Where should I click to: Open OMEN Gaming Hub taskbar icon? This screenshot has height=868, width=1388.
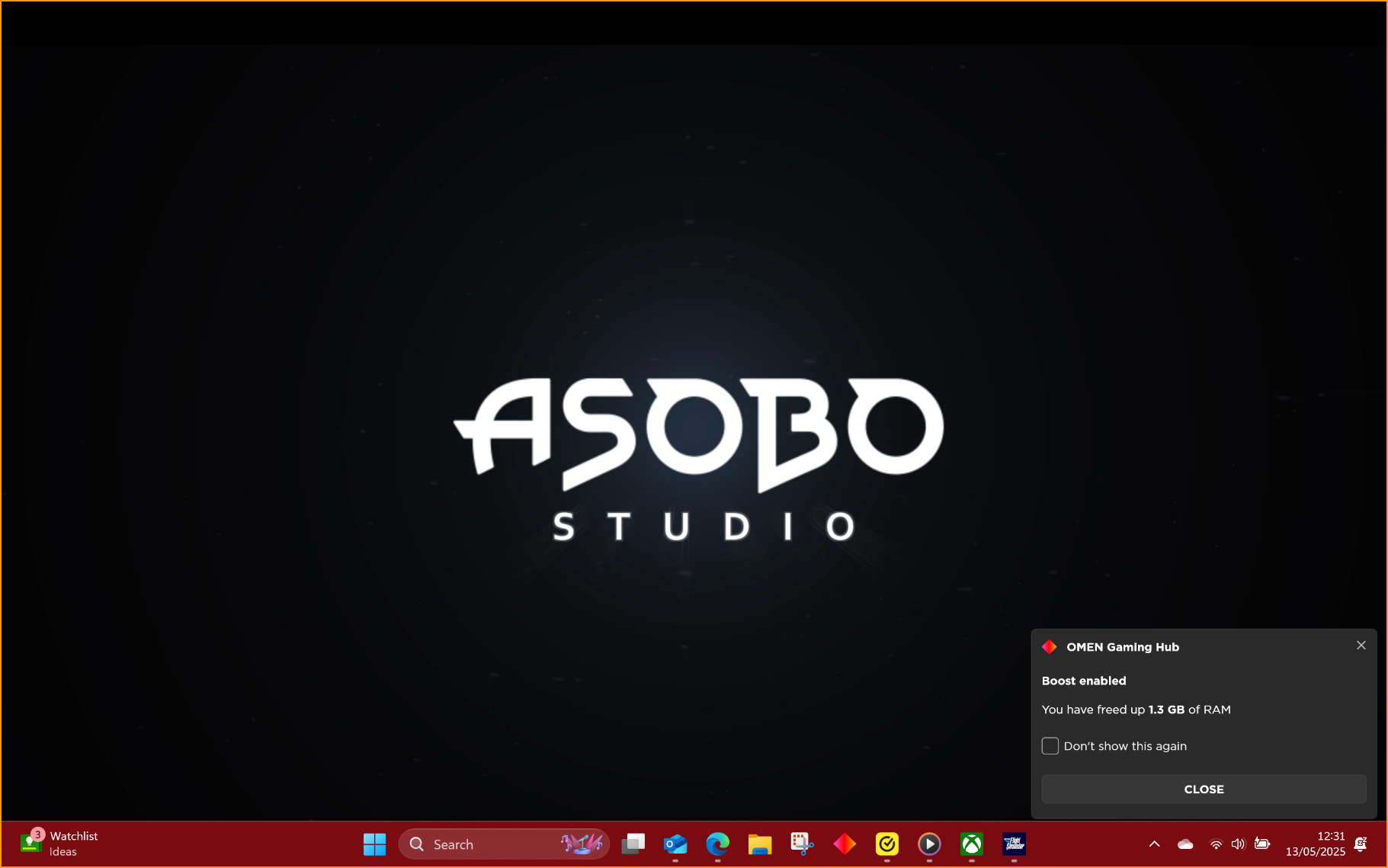tap(845, 844)
